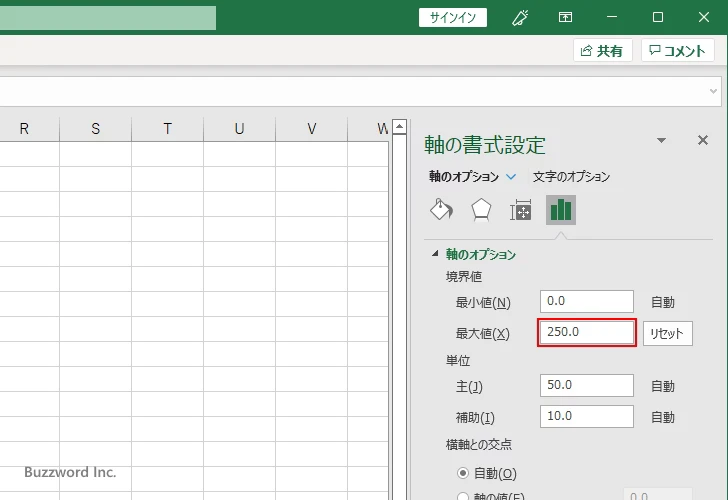Collapse the 軸のオプション section triangle
The width and height of the screenshot is (728, 500).
point(434,255)
